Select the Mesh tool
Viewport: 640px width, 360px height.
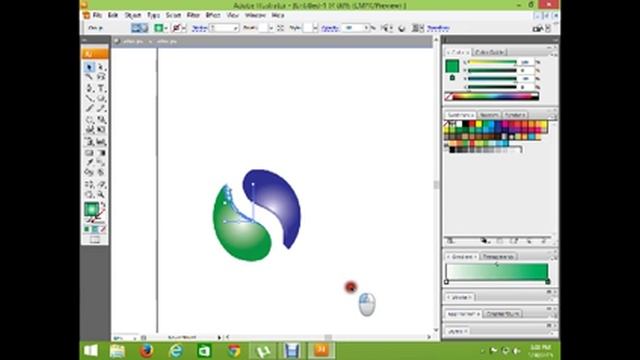(x=89, y=153)
